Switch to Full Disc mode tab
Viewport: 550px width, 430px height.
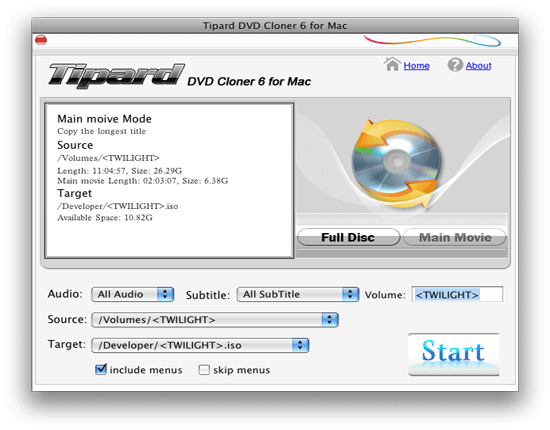[348, 237]
